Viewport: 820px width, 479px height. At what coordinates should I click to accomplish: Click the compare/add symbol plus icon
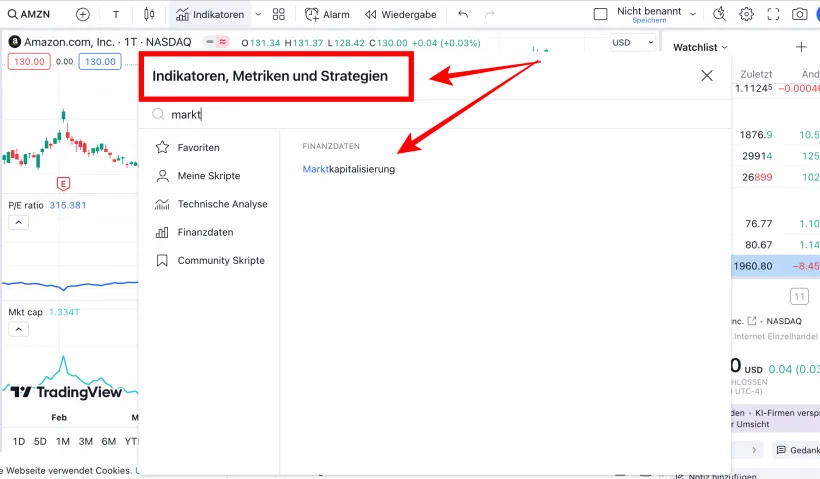83,15
